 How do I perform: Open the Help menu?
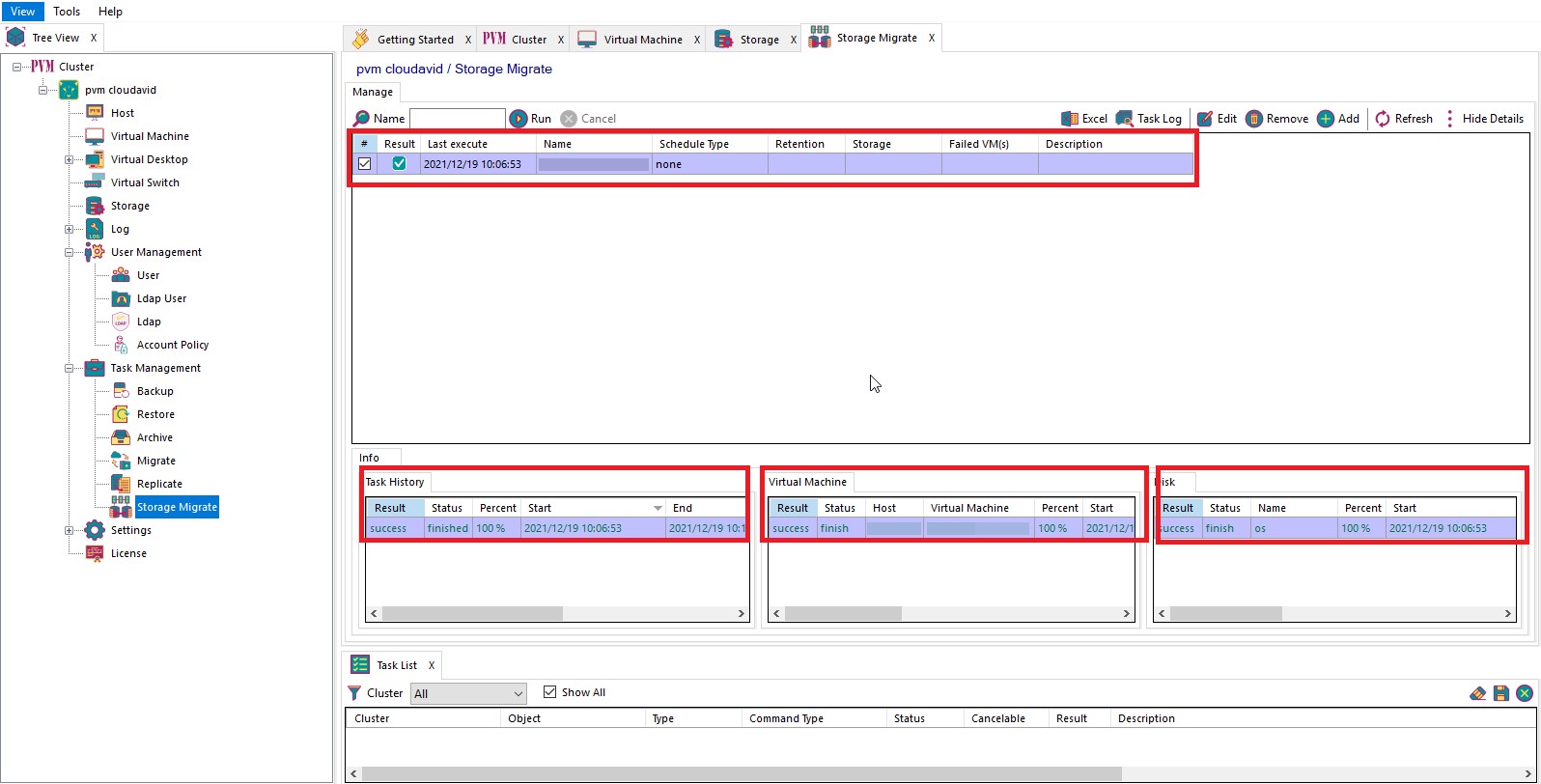pyautogui.click(x=111, y=12)
